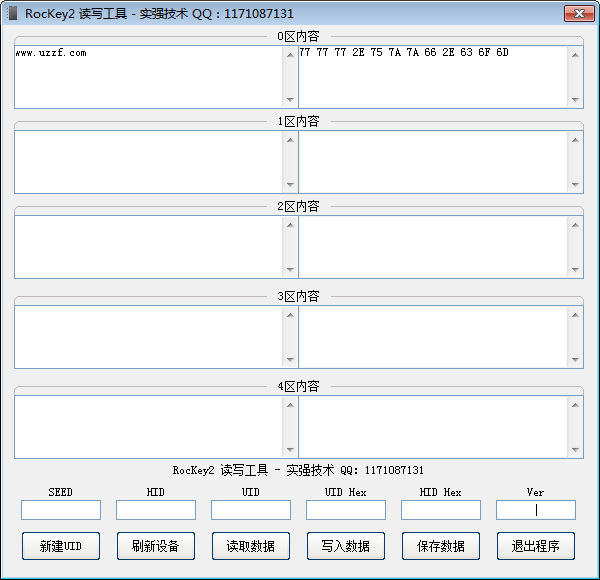Click scroll-up arrow of 1区 right hex area
Viewport: 600px width, 580px height.
pyautogui.click(x=575, y=140)
